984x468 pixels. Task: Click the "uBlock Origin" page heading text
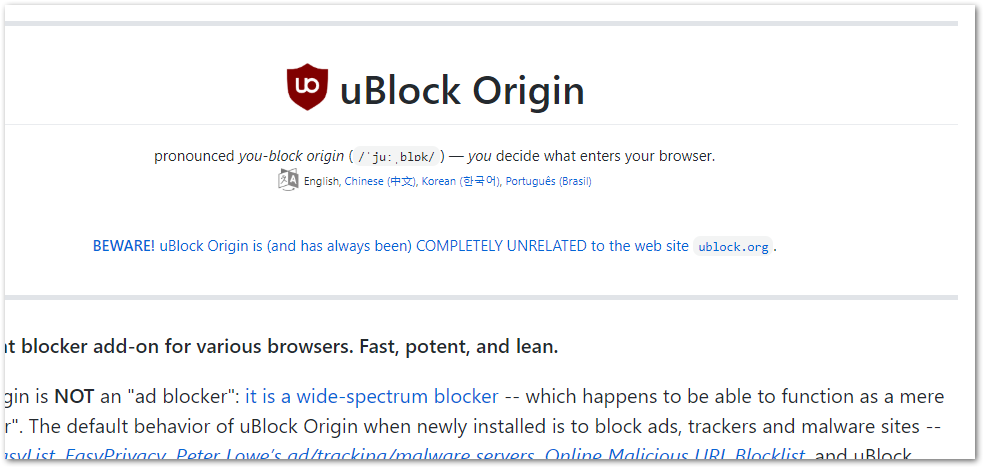462,91
